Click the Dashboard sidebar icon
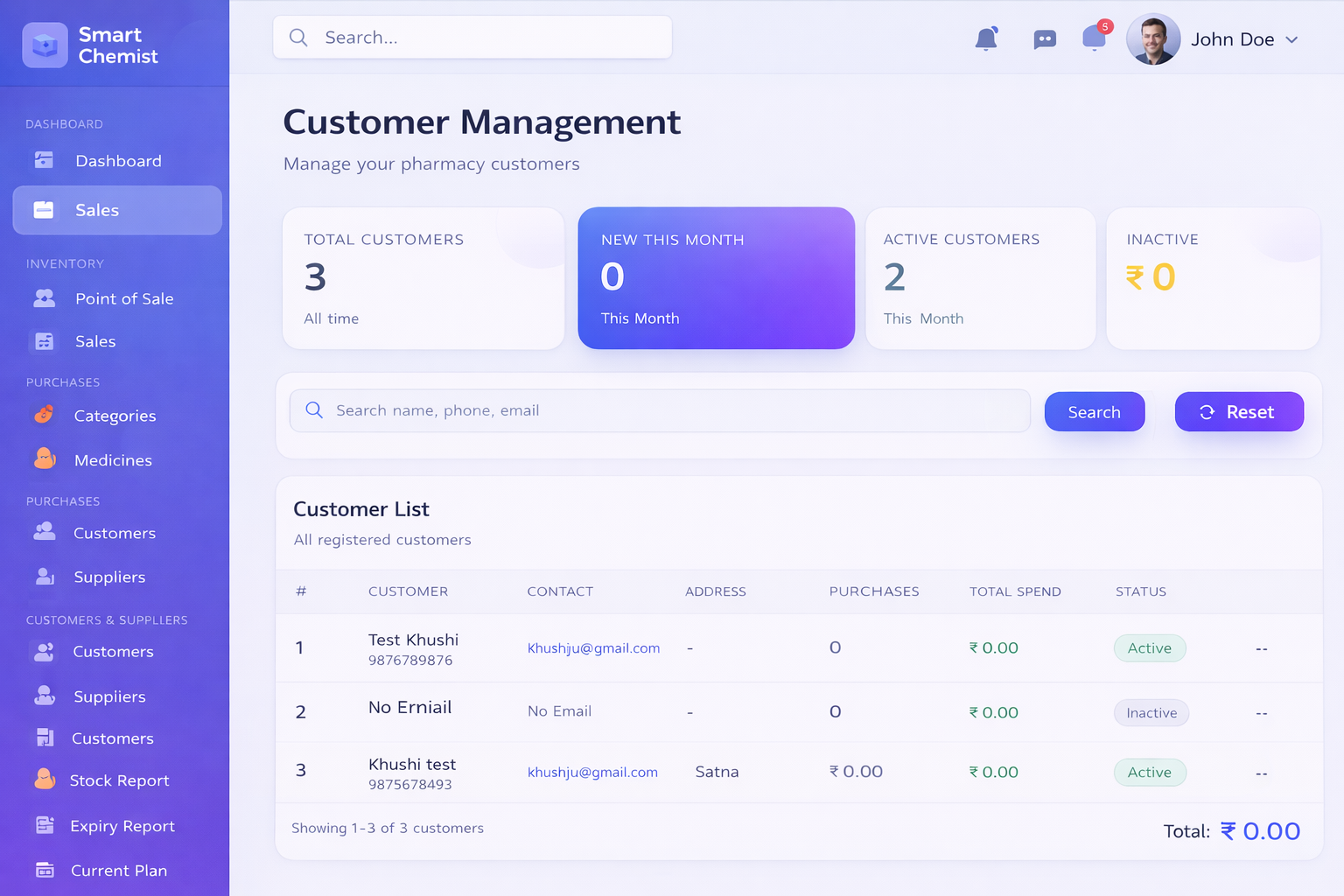 44,160
